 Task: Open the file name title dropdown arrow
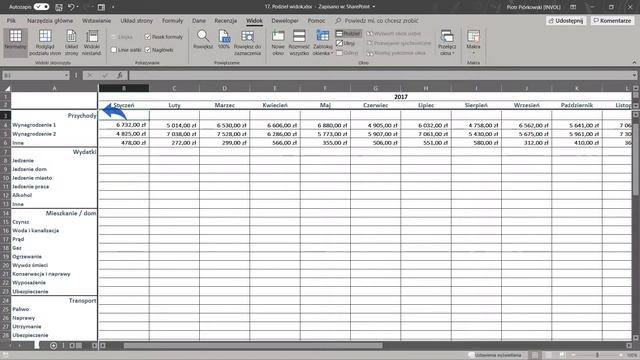click(x=373, y=7)
